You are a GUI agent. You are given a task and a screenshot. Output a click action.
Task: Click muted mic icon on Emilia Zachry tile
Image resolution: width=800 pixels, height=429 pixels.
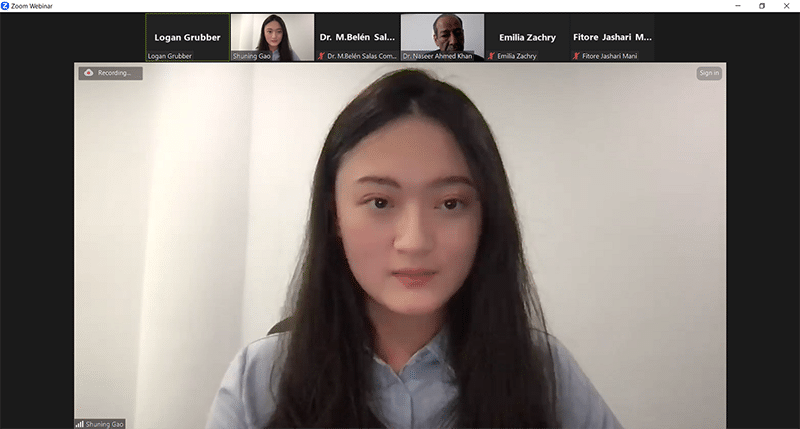tap(491, 56)
